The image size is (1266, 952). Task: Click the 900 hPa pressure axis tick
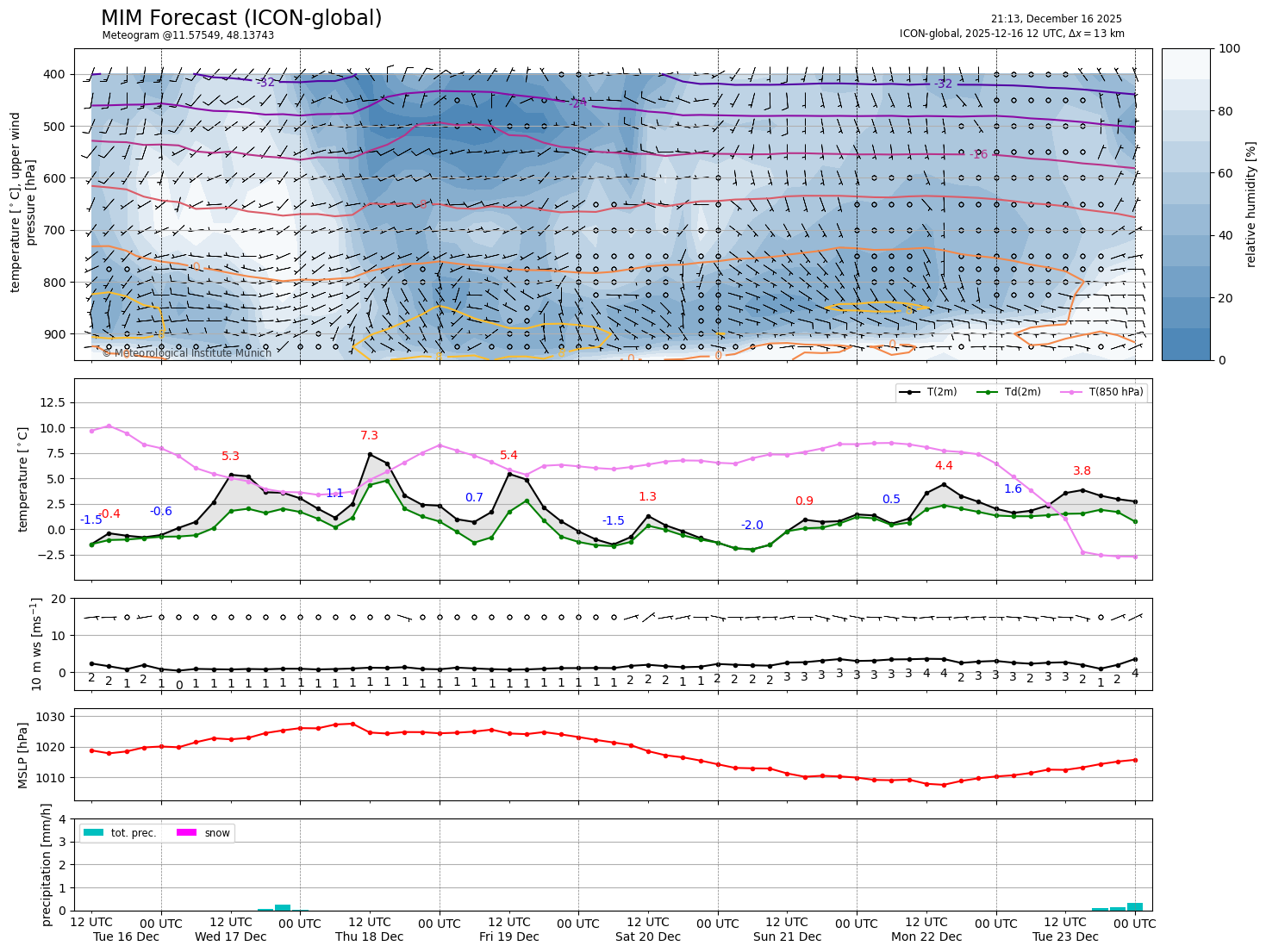pyautogui.click(x=54, y=334)
